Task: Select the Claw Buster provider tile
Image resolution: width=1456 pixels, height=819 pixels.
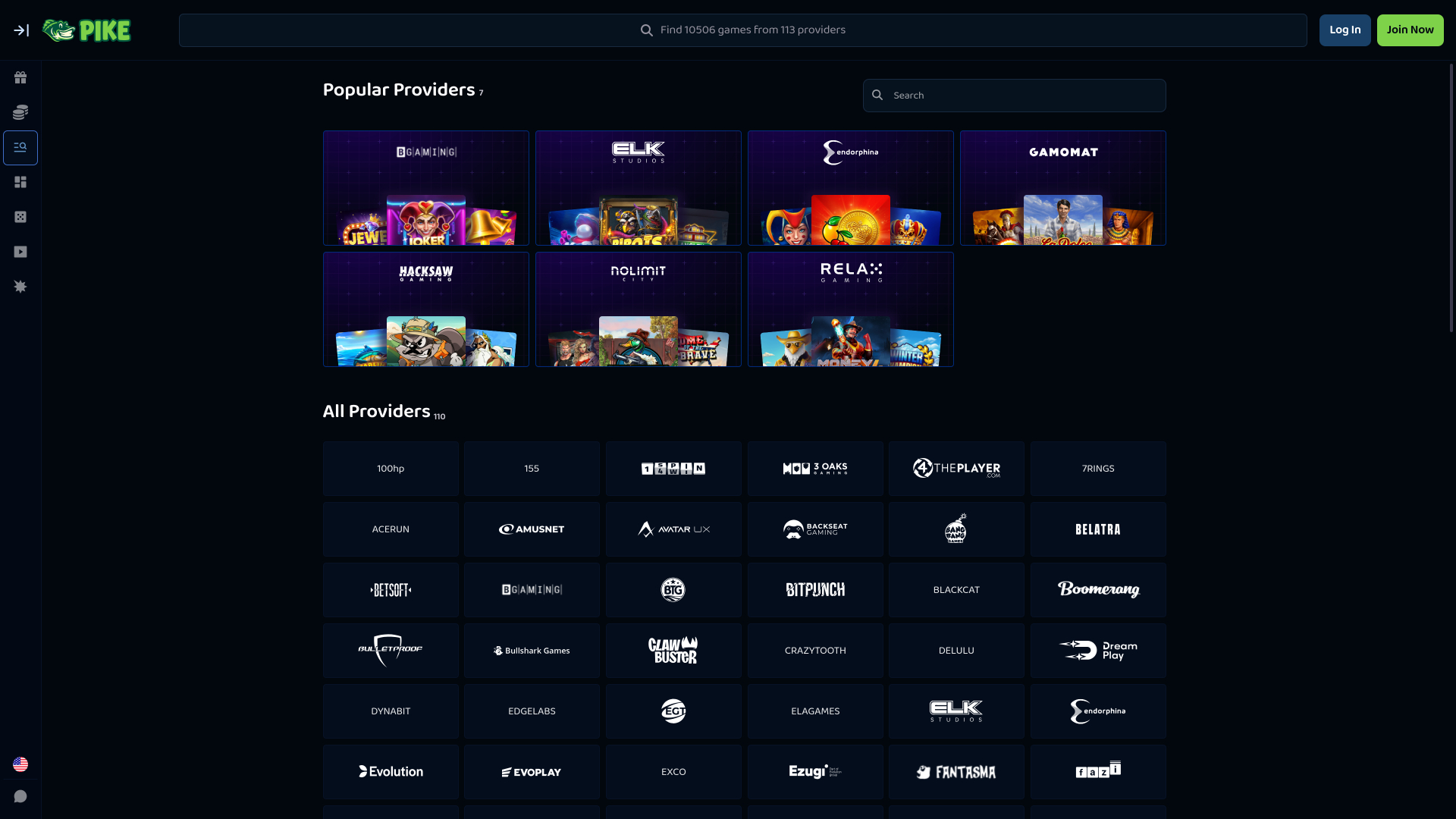Action: tap(673, 651)
